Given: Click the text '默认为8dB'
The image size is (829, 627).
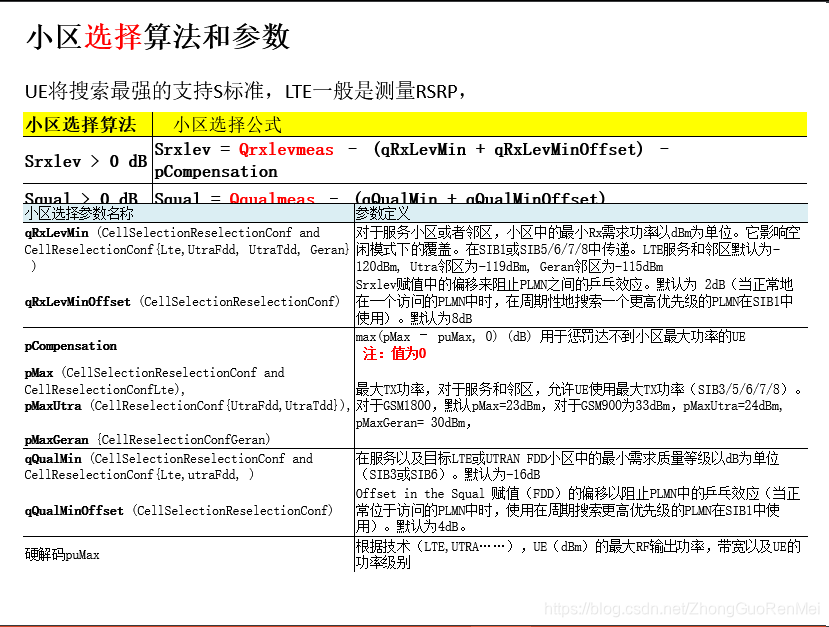Looking at the screenshot, I should coord(441,318).
